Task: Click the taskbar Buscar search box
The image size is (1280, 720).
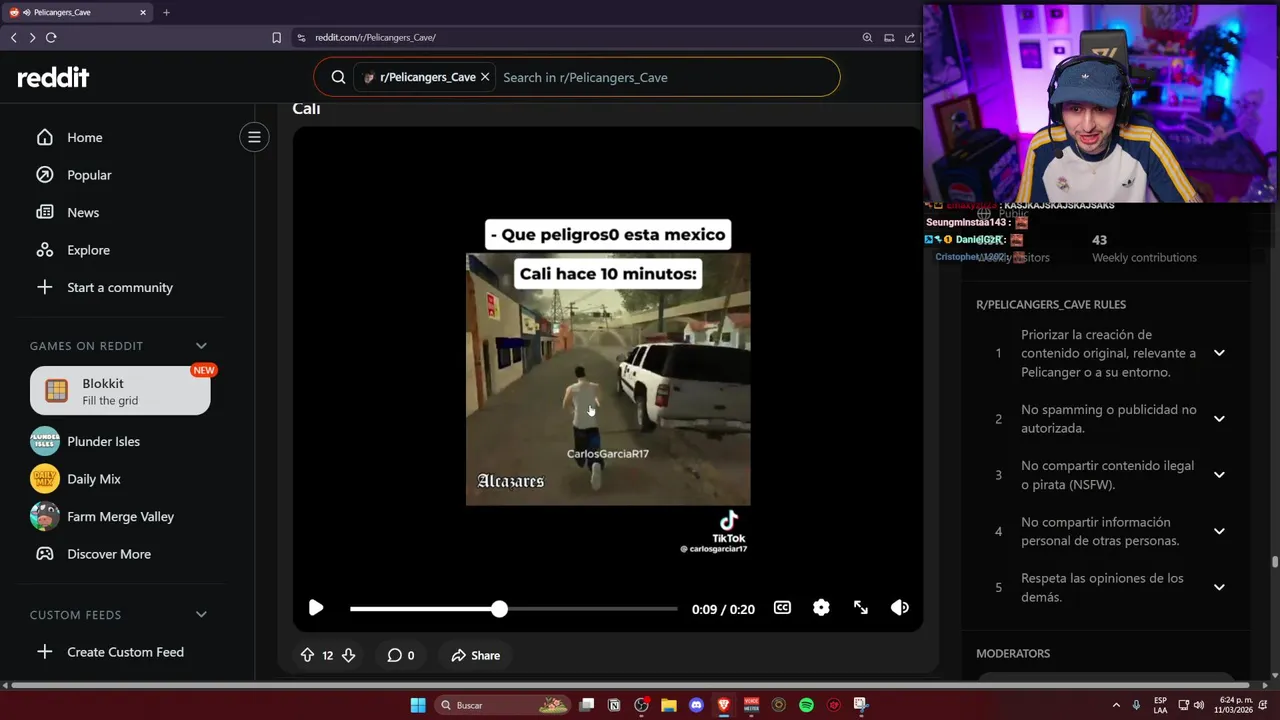Action: [504, 705]
